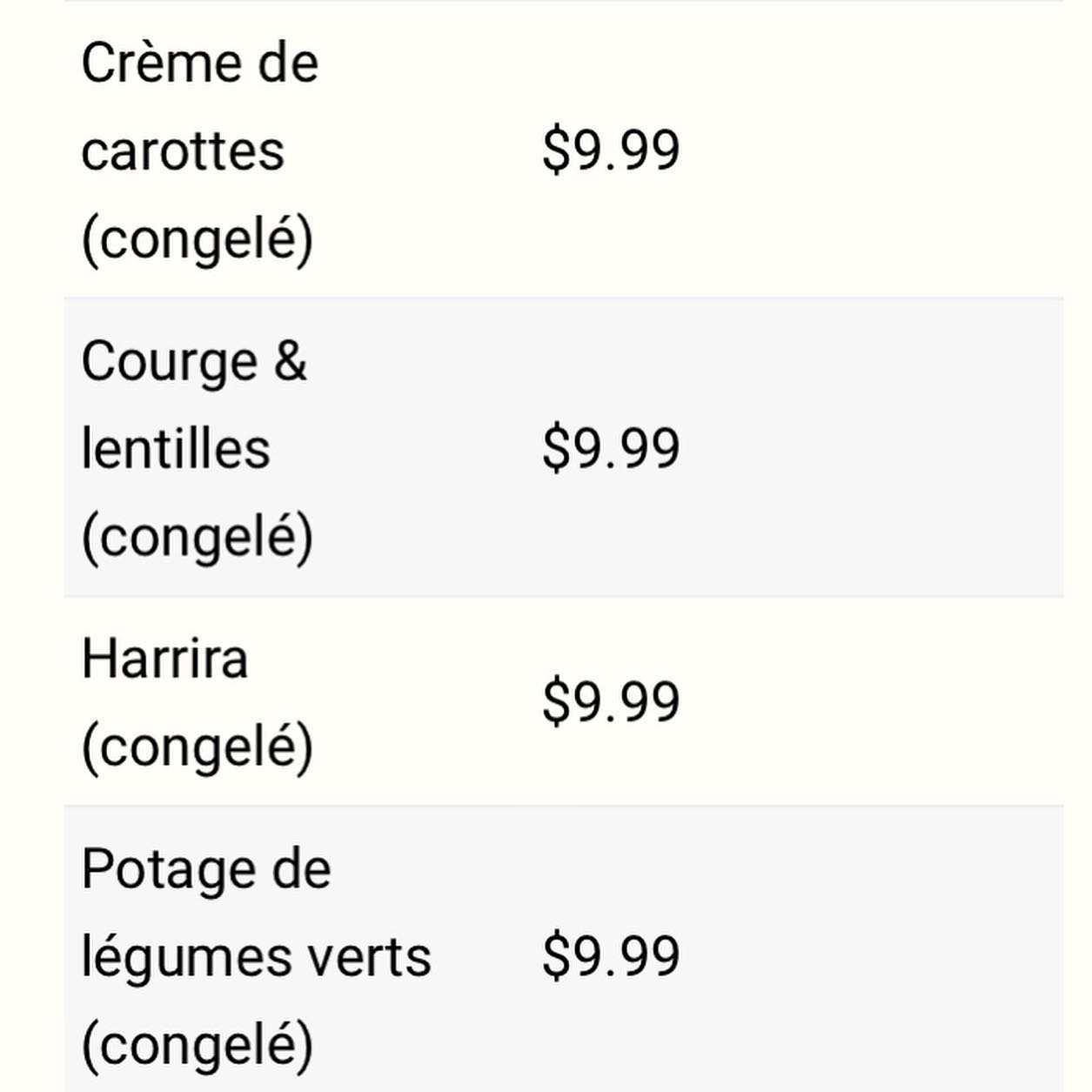
Task: Click "(congelé)" under "légumes verts"
Action: coord(197,1044)
